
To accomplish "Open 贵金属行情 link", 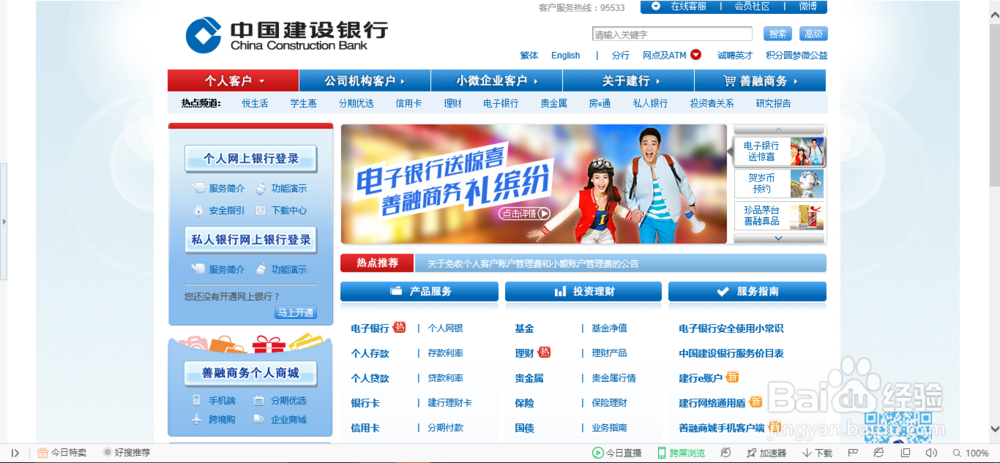I will pyautogui.click(x=614, y=378).
